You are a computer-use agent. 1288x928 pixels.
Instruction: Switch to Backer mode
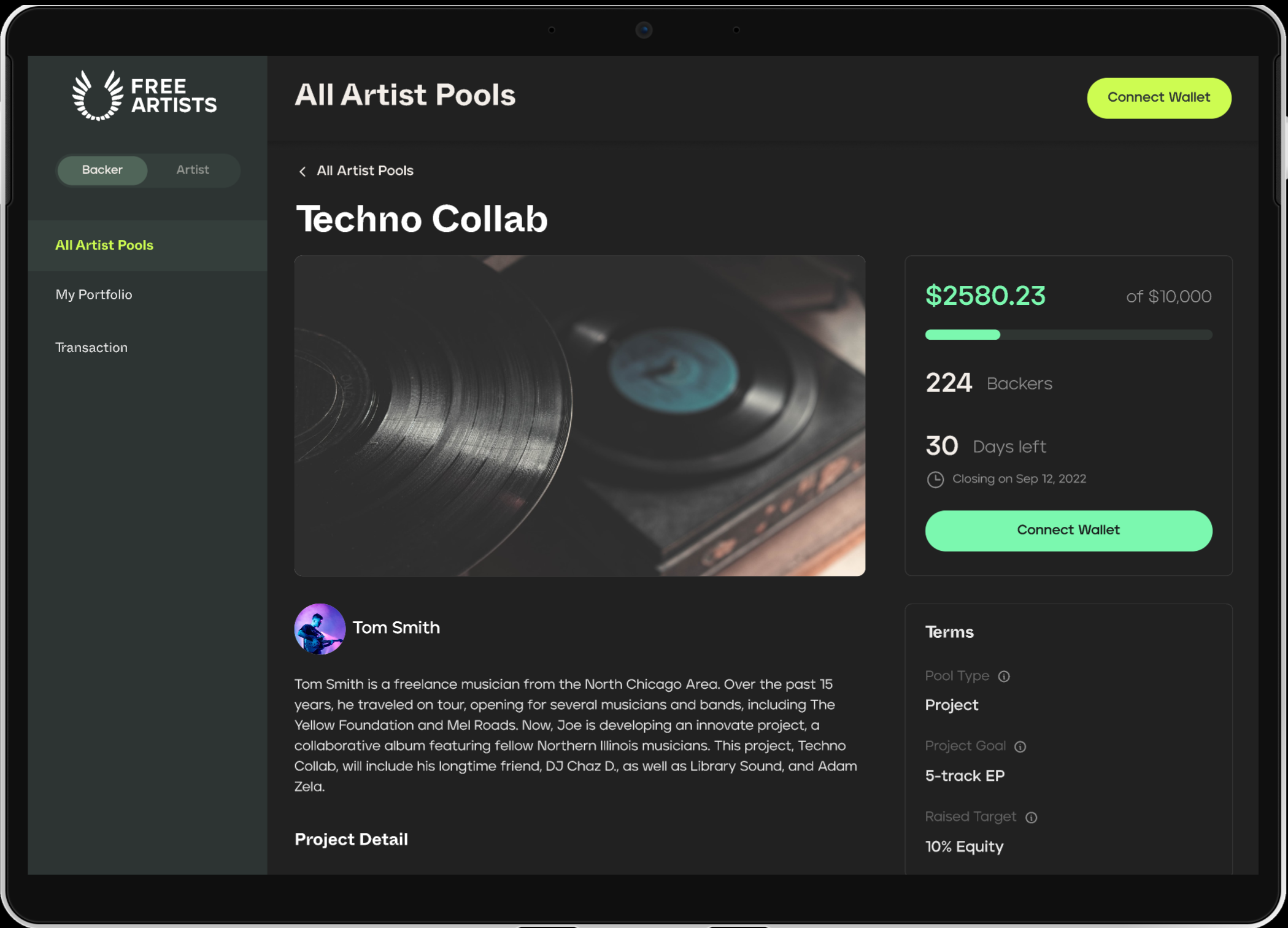pos(102,170)
